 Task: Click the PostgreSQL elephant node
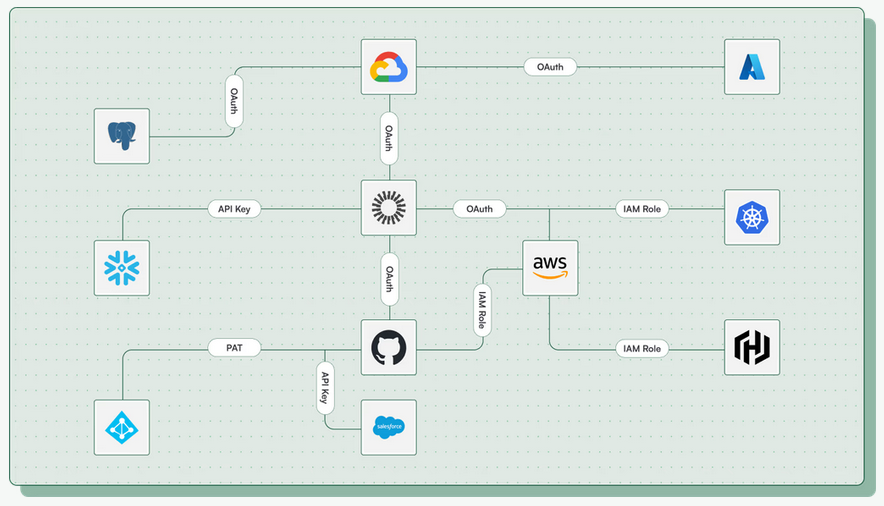(121, 136)
